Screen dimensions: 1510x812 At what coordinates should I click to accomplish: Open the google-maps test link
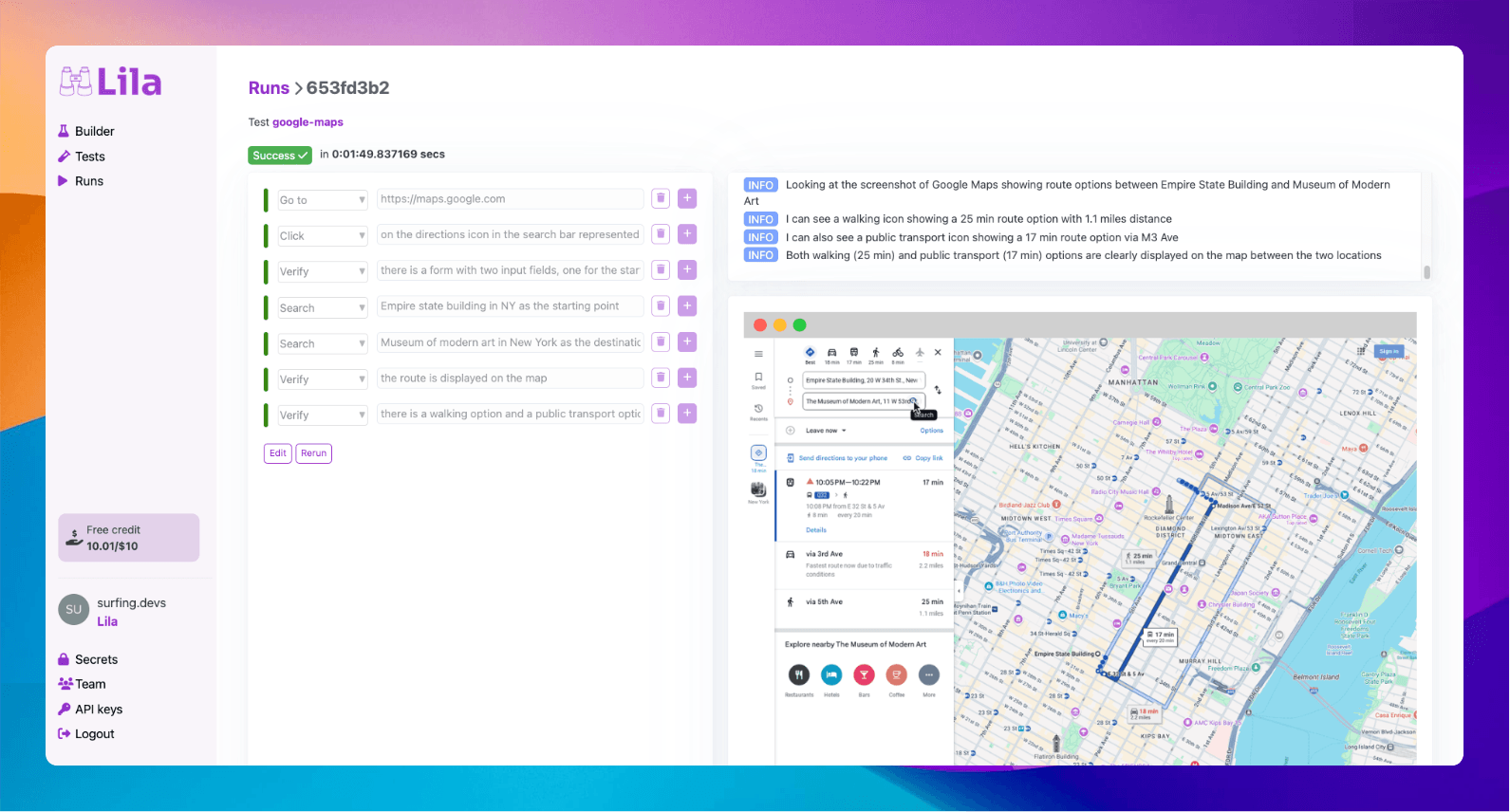[308, 122]
